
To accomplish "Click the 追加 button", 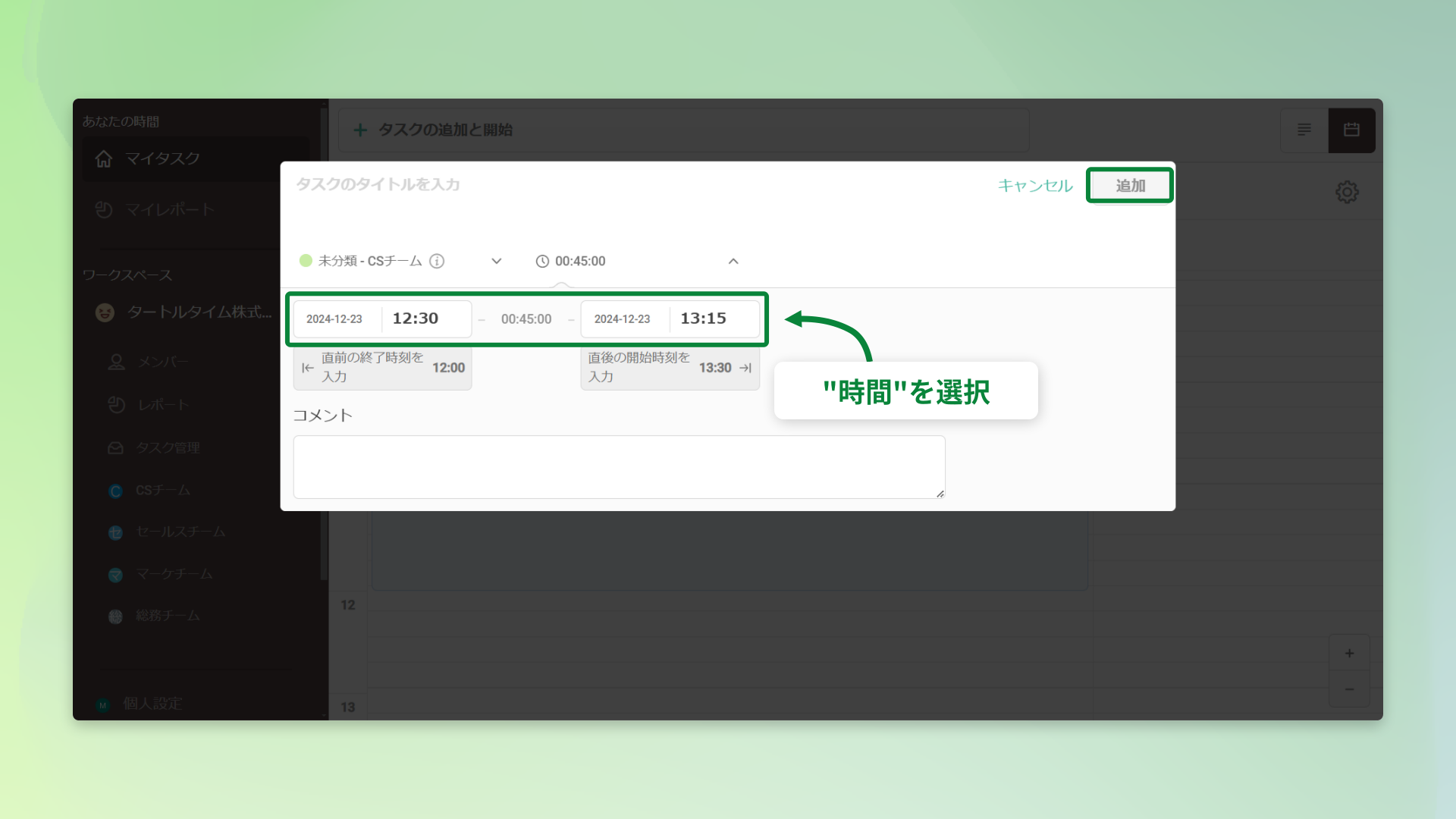I will click(1129, 186).
